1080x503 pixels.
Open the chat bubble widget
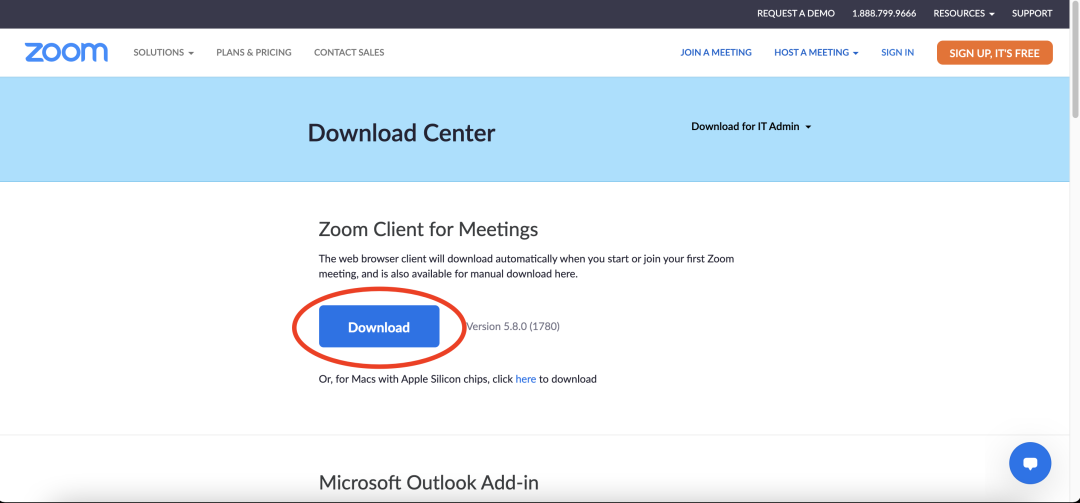1029,463
